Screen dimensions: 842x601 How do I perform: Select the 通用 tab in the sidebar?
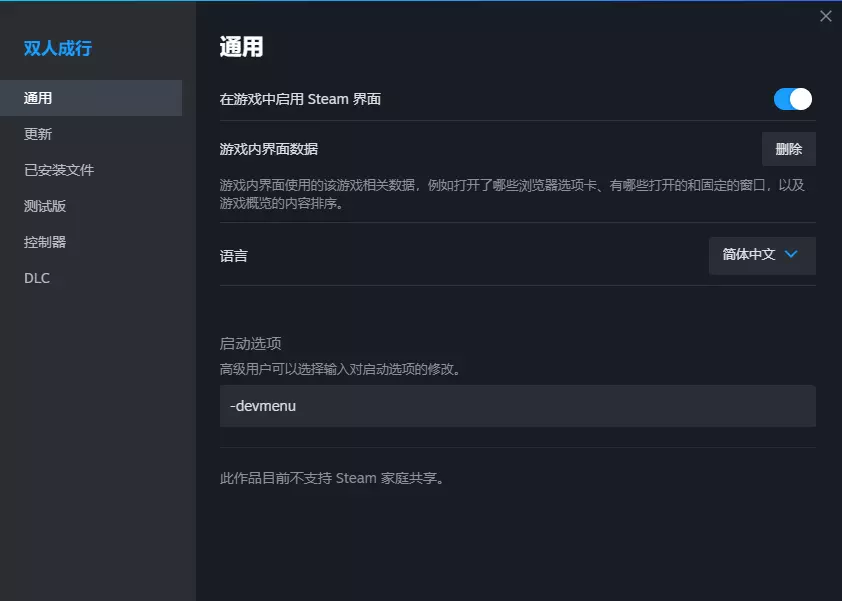coord(38,98)
